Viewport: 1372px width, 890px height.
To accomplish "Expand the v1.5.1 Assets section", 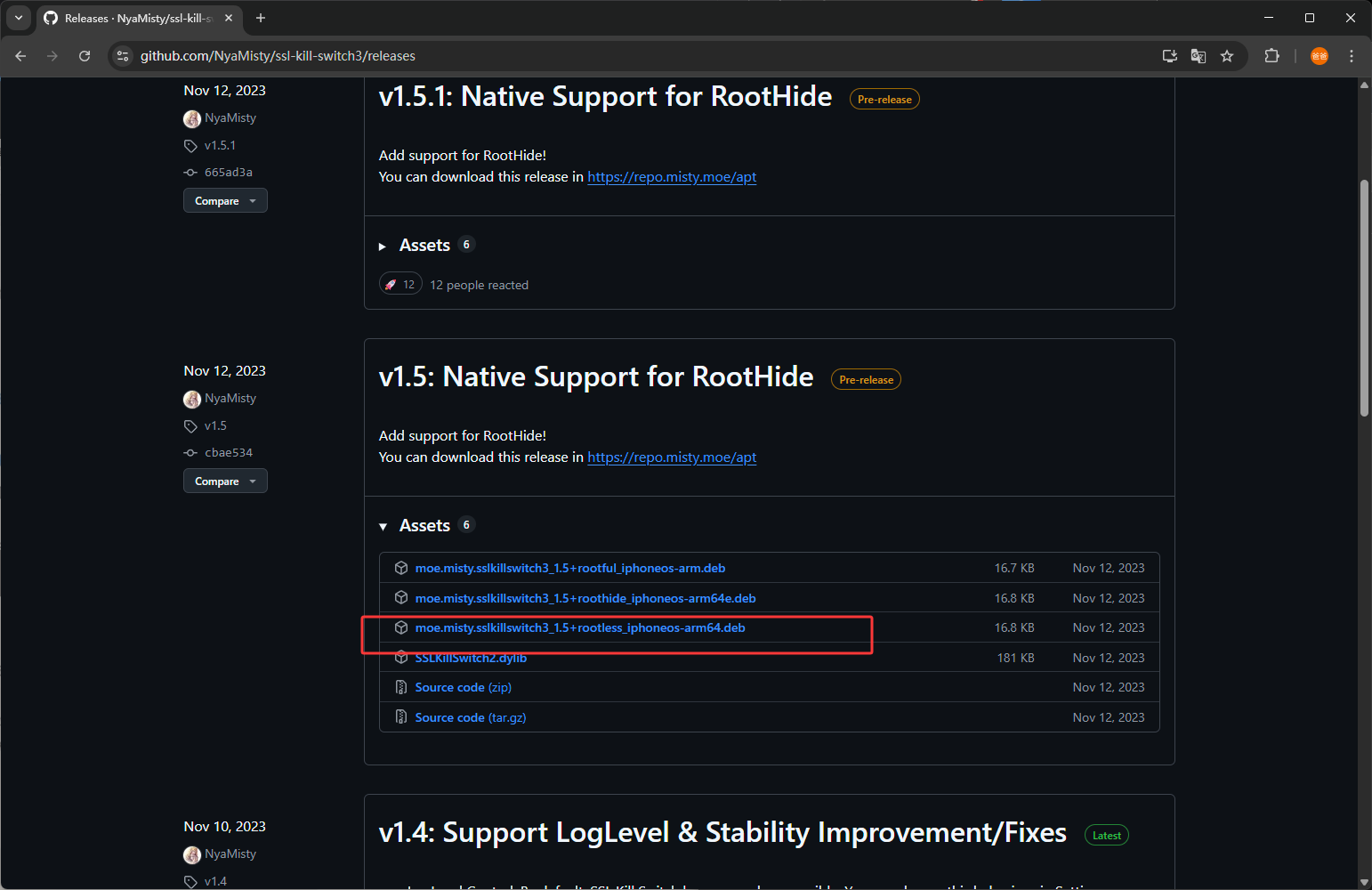I will click(x=425, y=245).
